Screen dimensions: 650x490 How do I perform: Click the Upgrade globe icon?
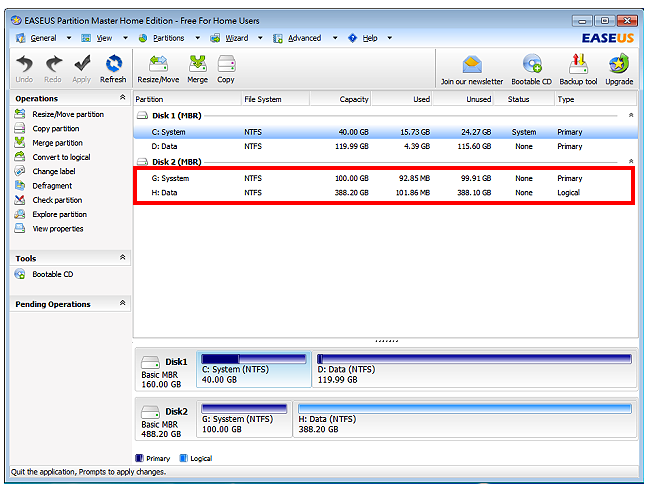[x=619, y=64]
